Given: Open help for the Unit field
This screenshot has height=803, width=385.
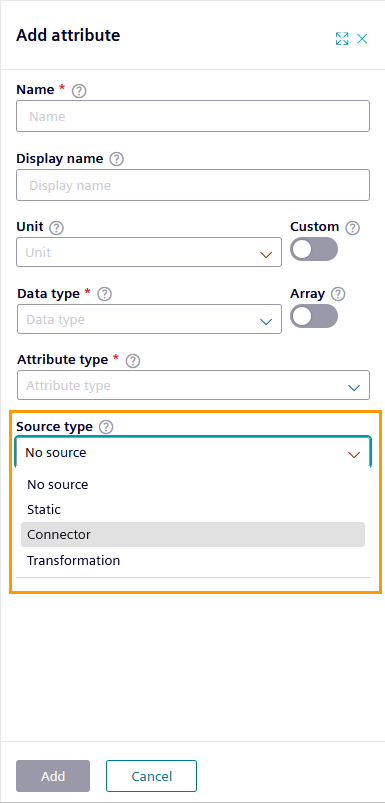Looking at the screenshot, I should [56, 227].
